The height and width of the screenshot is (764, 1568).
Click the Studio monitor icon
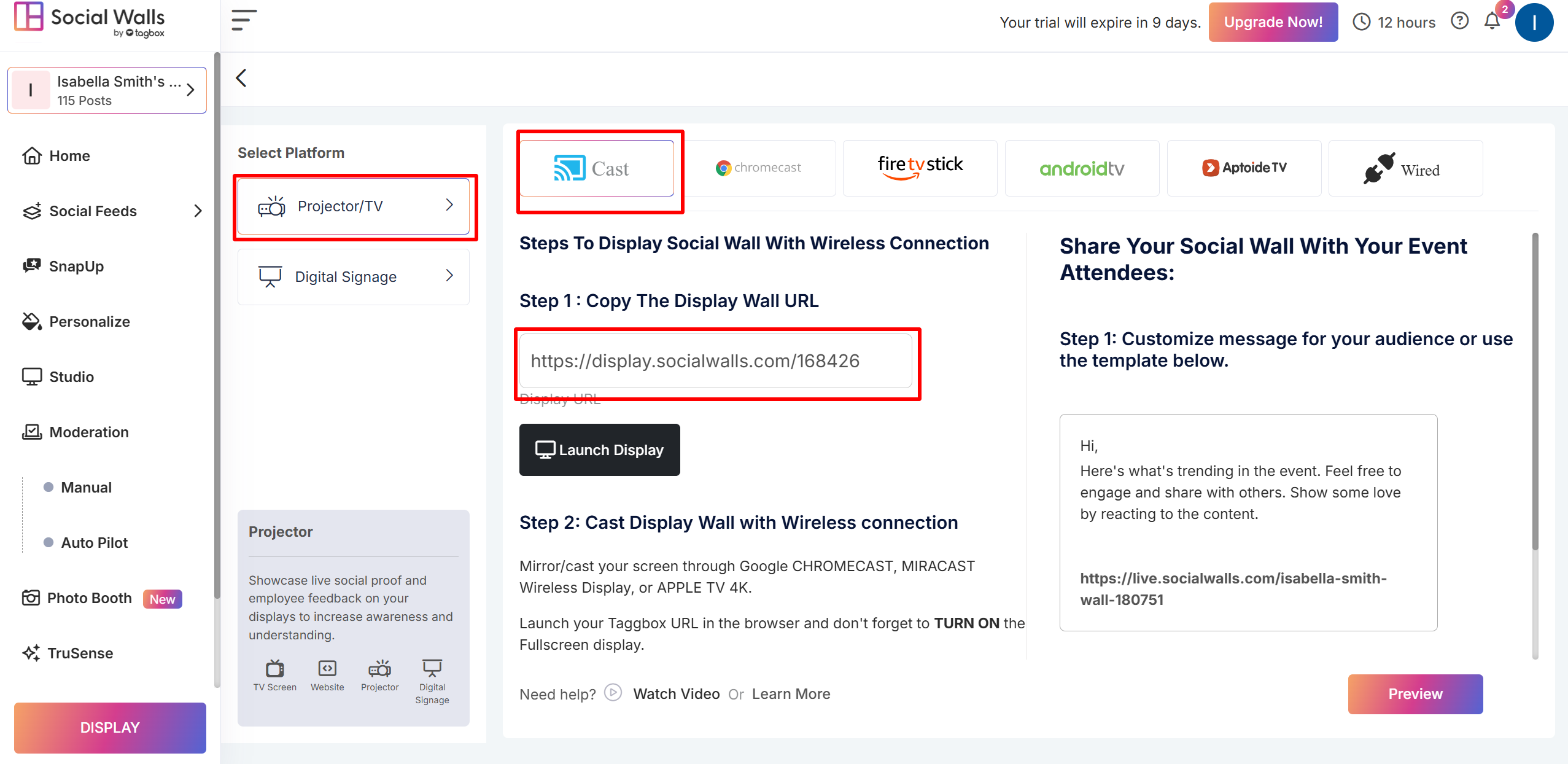(32, 376)
